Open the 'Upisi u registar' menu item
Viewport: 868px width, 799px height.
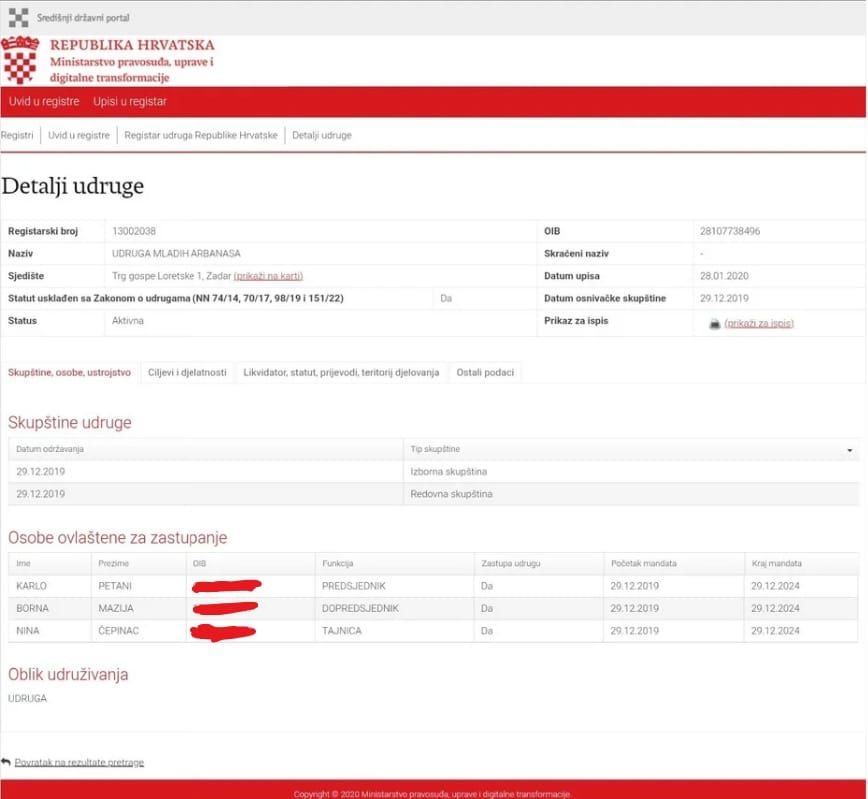[130, 101]
